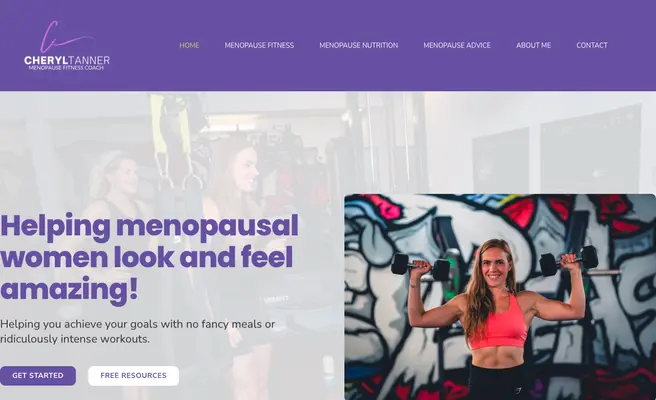Image resolution: width=656 pixels, height=400 pixels.
Task: Click the FREE RESOURCES button
Action: coord(133,376)
